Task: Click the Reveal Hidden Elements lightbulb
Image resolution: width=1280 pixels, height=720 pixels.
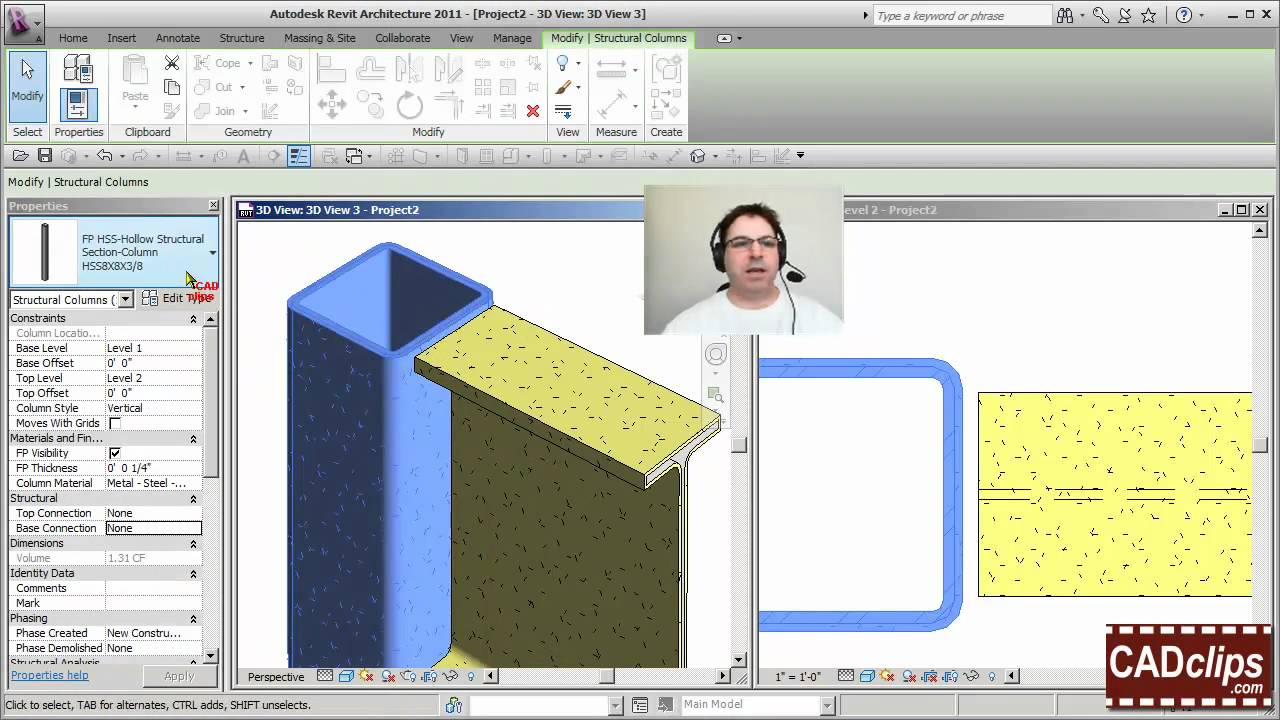Action: [x=471, y=677]
